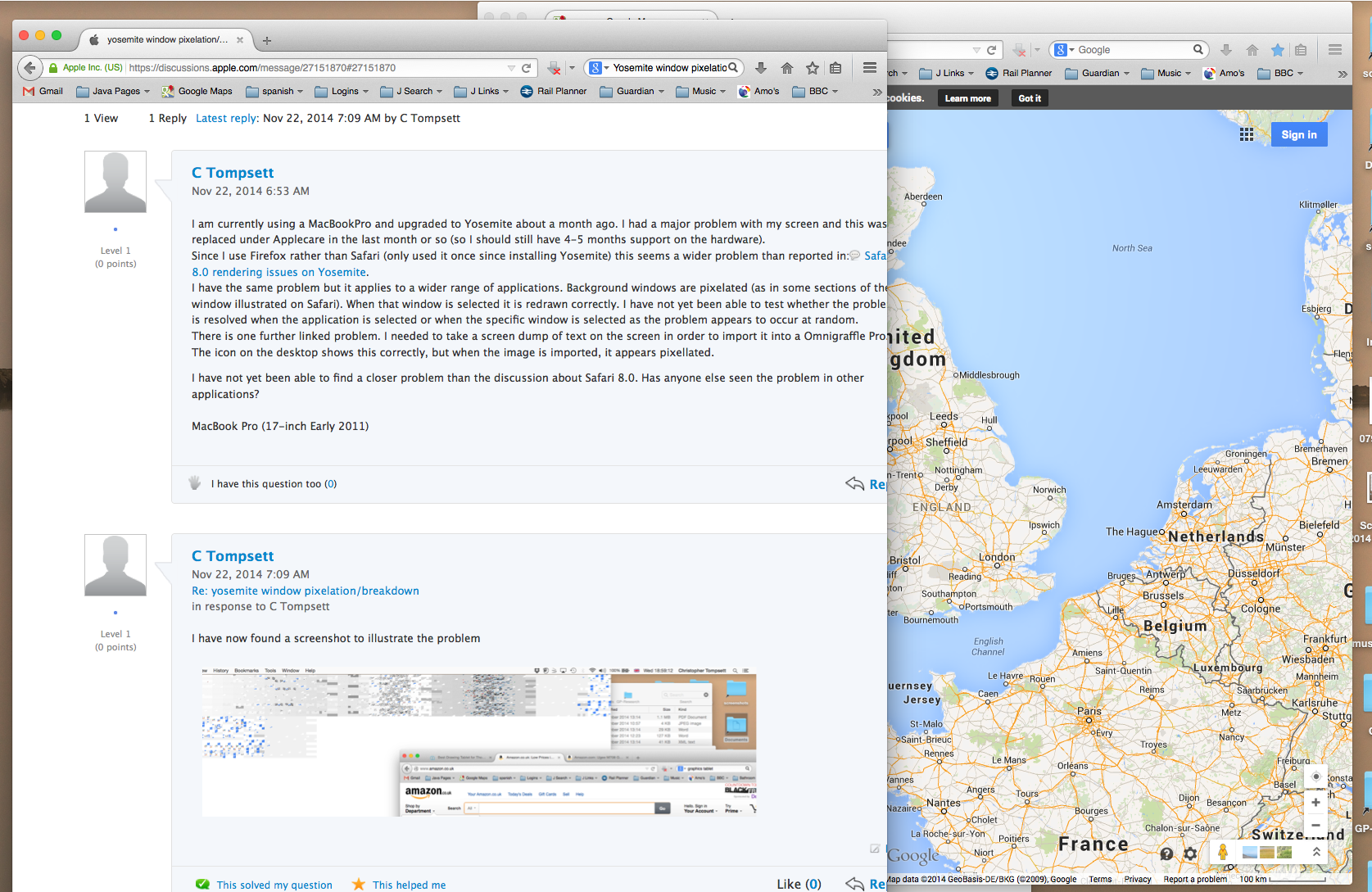Open Rail Planner bookmark in Apple discussions window
Viewport: 1372px width, 892px height.
tap(554, 91)
